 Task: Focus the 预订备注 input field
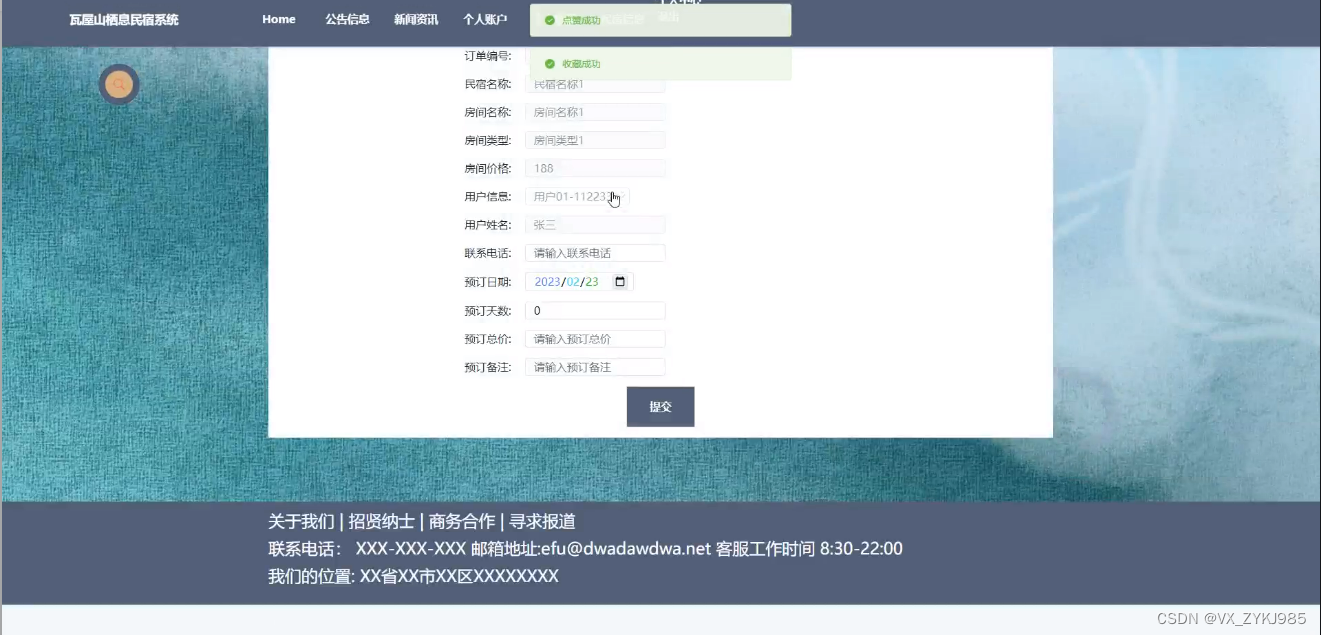tap(595, 367)
